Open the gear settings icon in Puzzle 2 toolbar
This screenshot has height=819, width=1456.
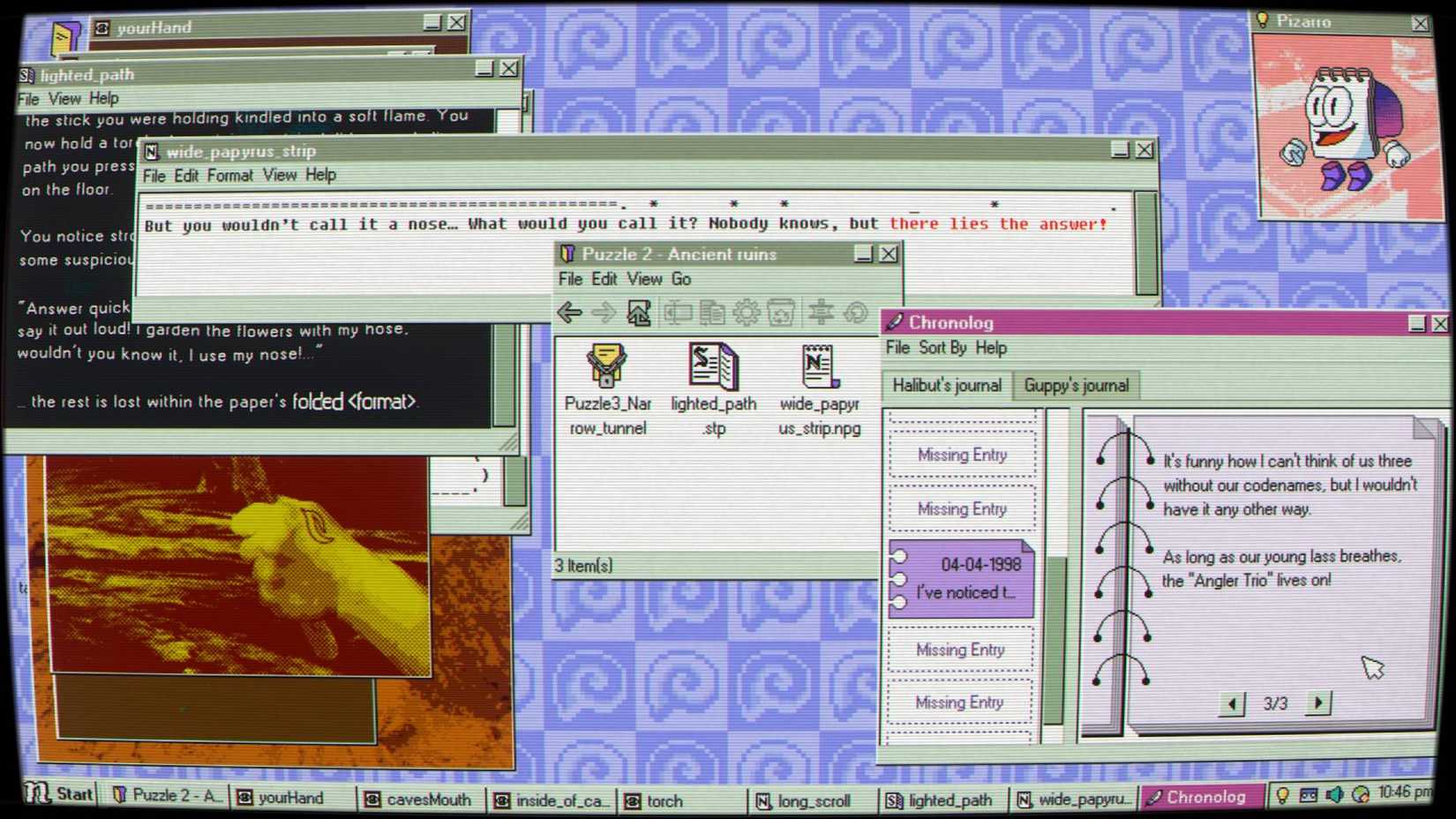747,312
